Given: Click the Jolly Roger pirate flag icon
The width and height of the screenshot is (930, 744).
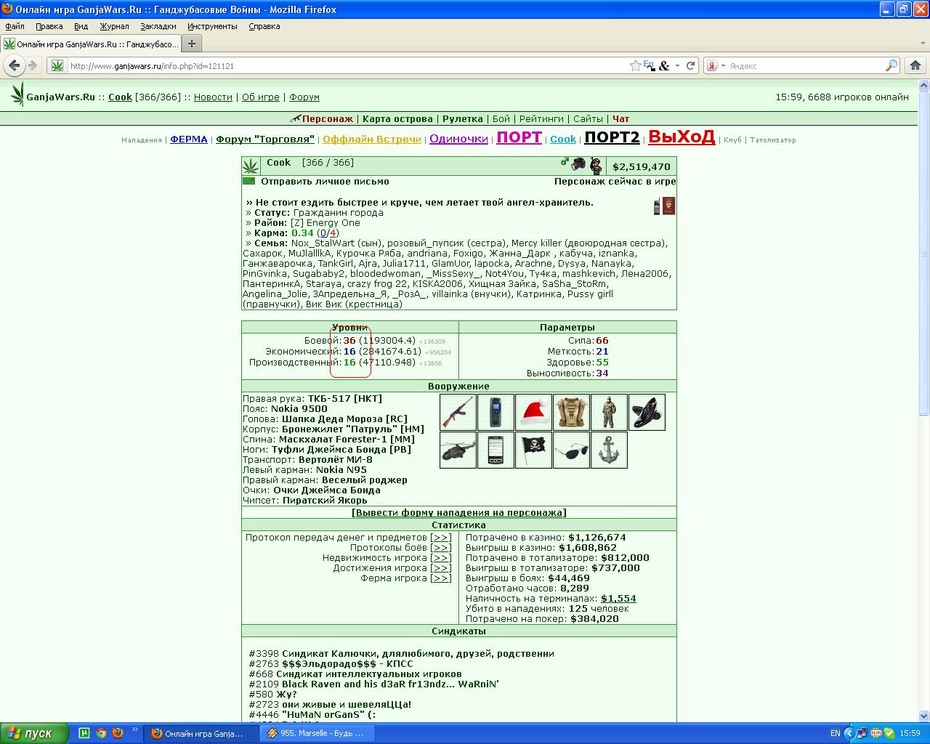Looking at the screenshot, I should click(x=533, y=450).
